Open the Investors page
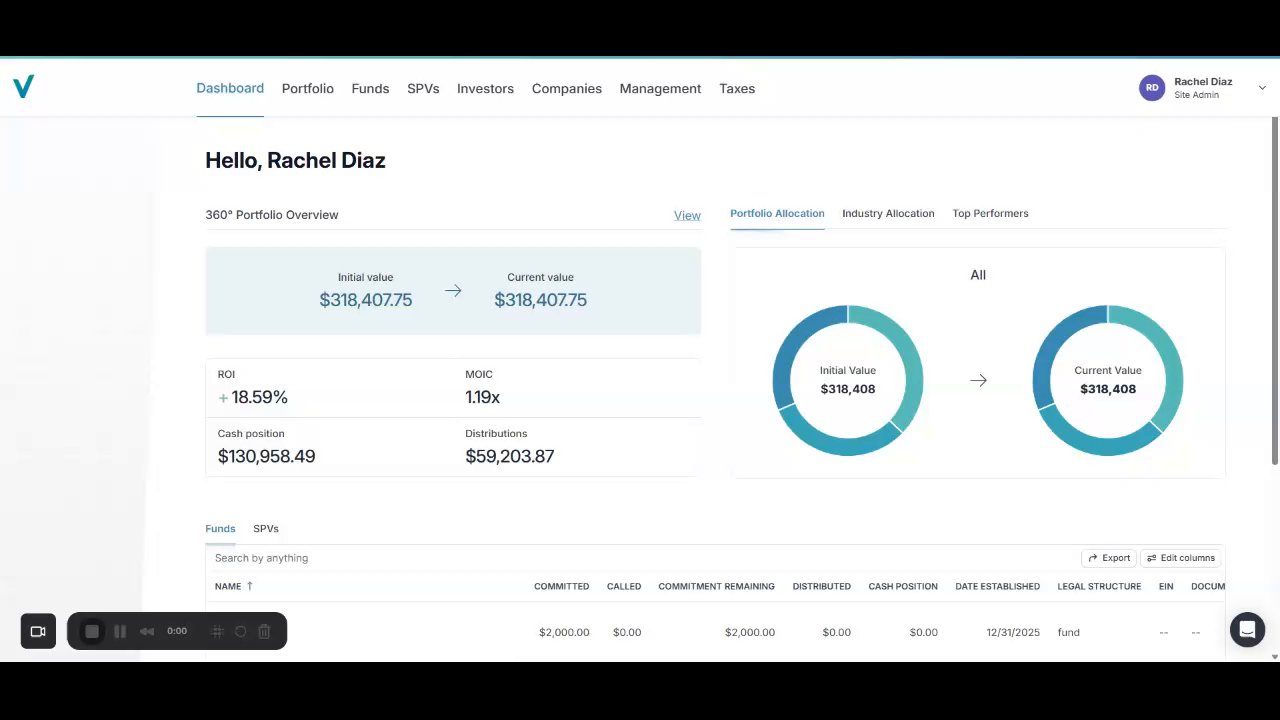The width and height of the screenshot is (1280, 720). (485, 88)
